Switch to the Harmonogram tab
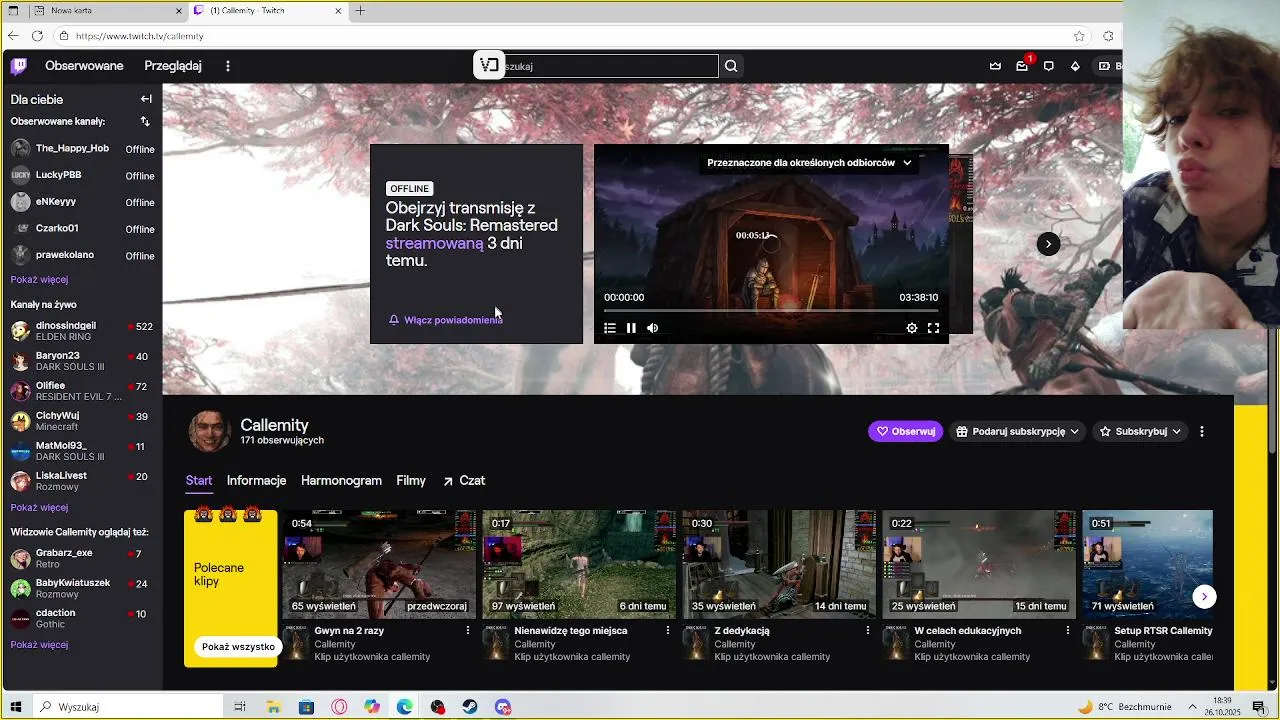The width and height of the screenshot is (1280, 720). (x=341, y=481)
